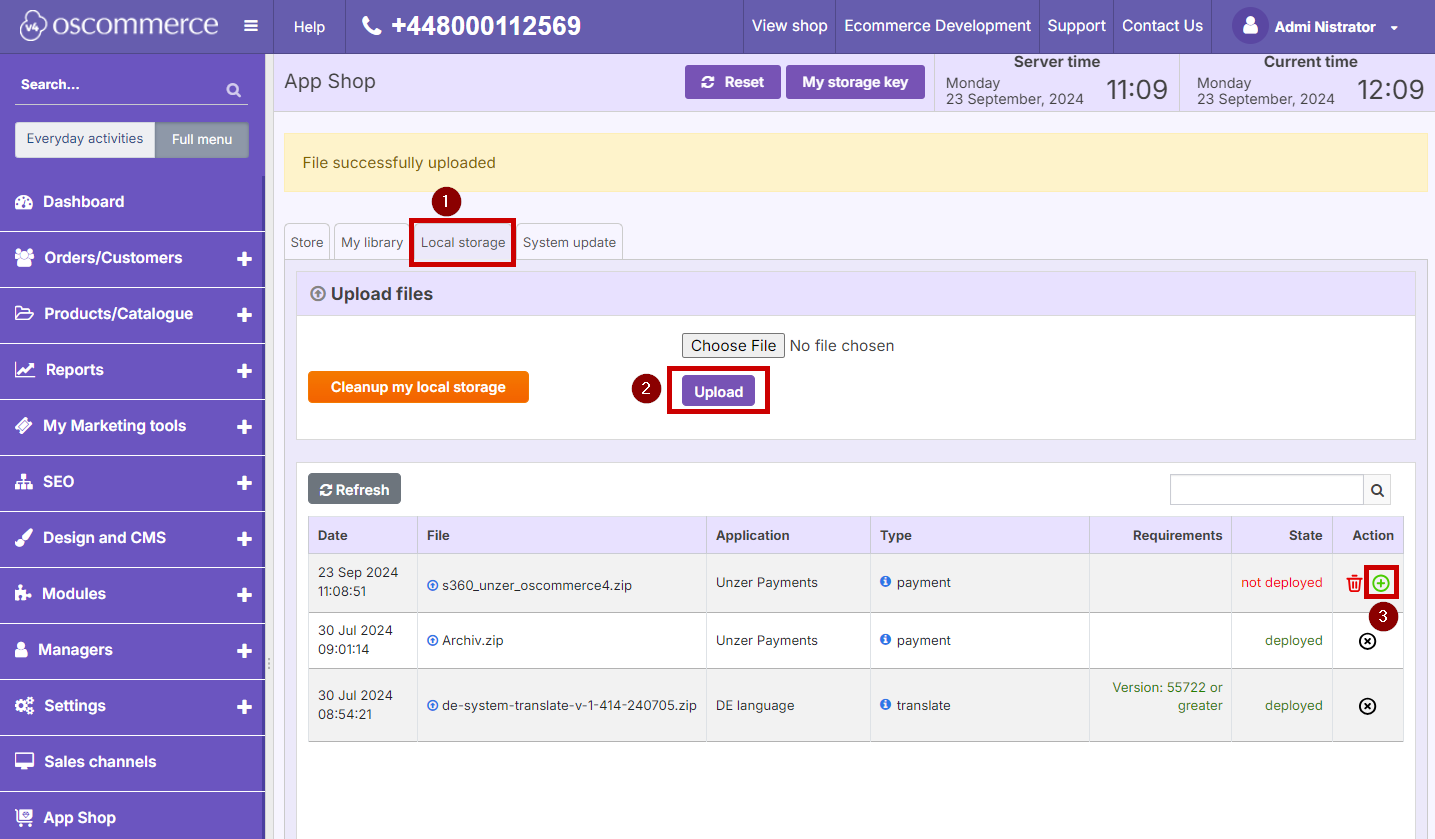
Task: Click the Modules puzzle icon
Action: click(x=24, y=594)
